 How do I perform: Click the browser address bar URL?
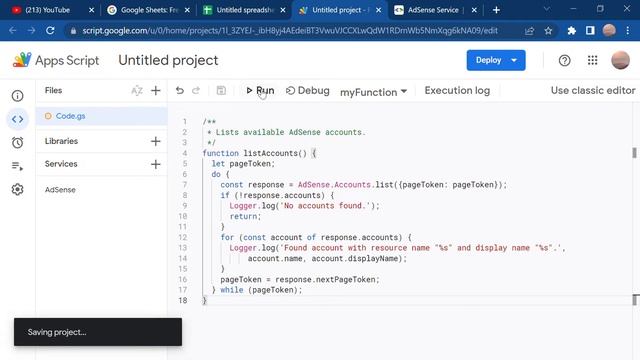point(290,31)
